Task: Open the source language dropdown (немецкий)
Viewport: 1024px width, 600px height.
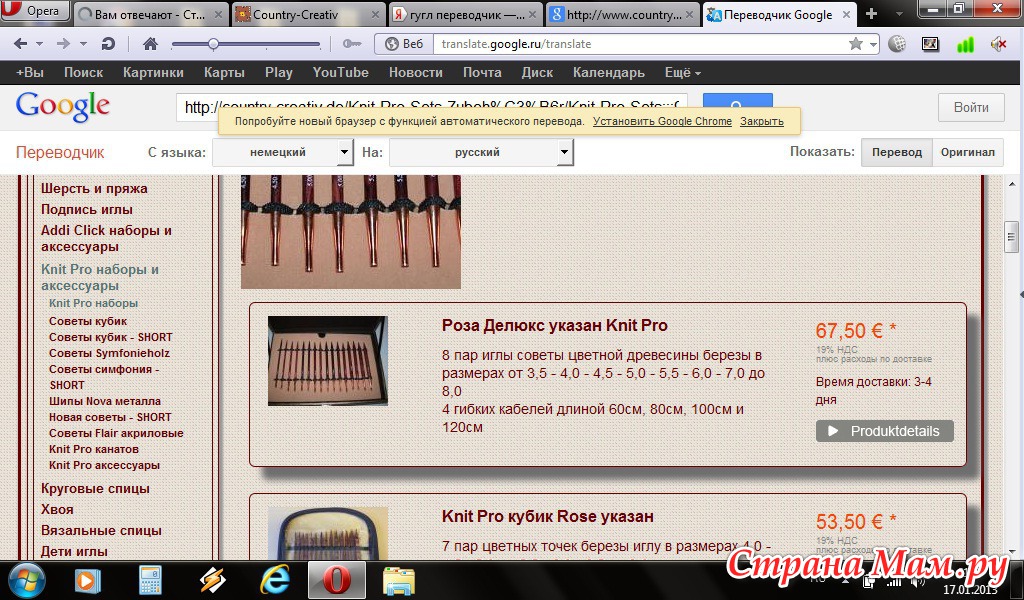Action: click(283, 152)
